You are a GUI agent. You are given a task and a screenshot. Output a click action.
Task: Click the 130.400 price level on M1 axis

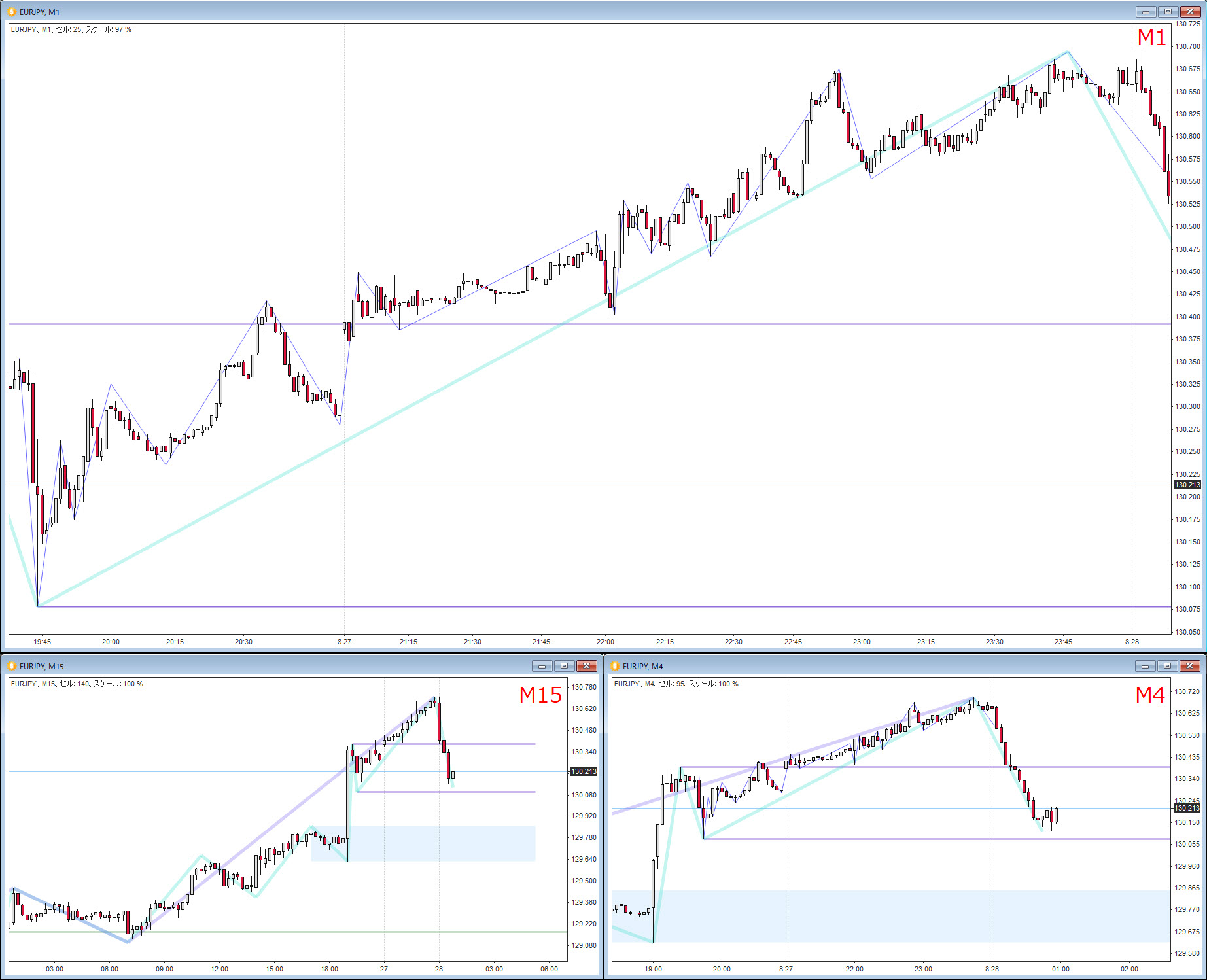pos(1187,317)
